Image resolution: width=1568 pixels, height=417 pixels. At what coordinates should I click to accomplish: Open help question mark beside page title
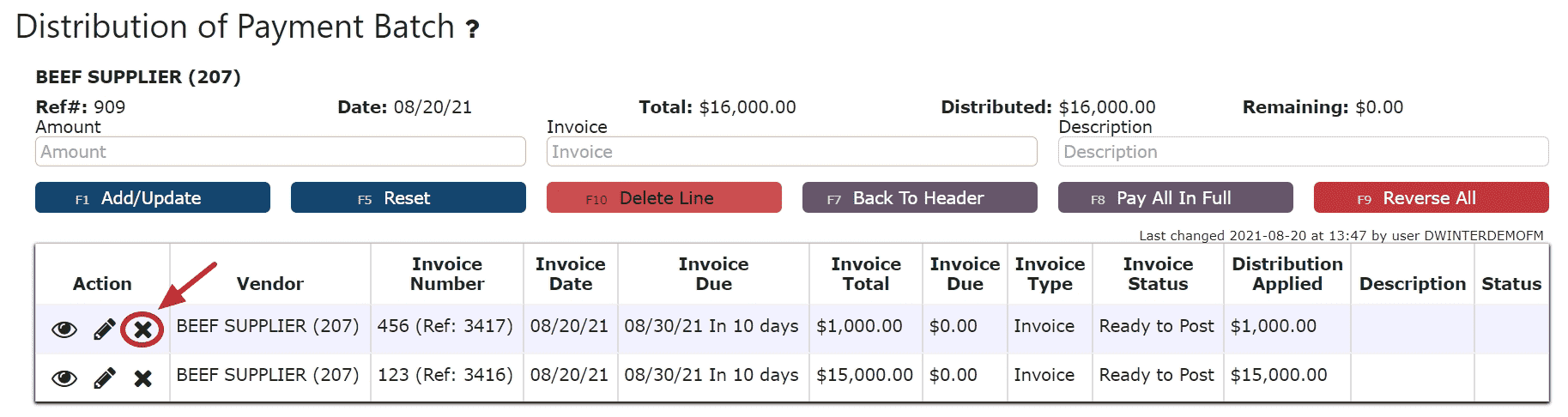pyautogui.click(x=472, y=29)
